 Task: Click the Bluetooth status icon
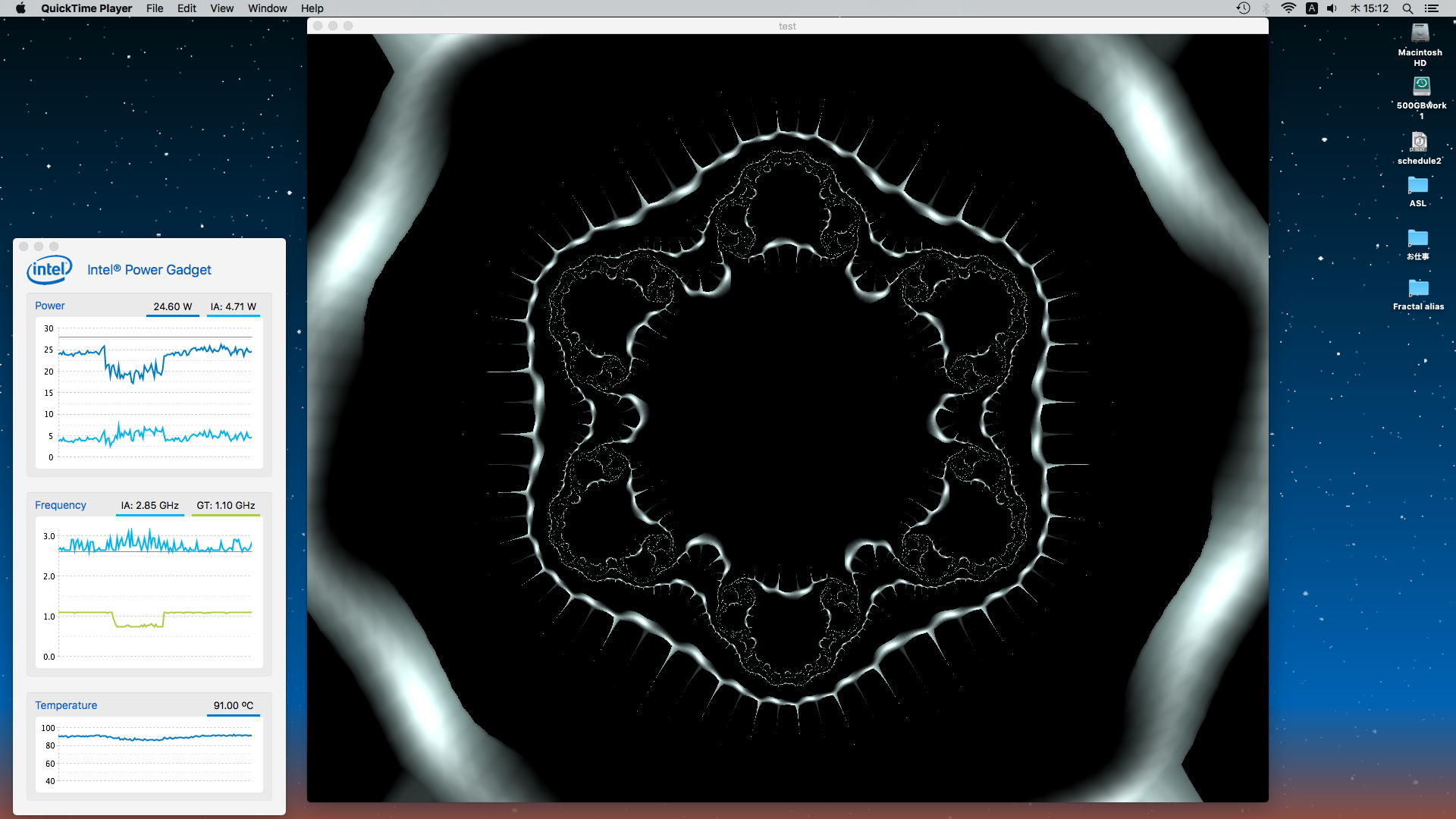coord(1266,8)
